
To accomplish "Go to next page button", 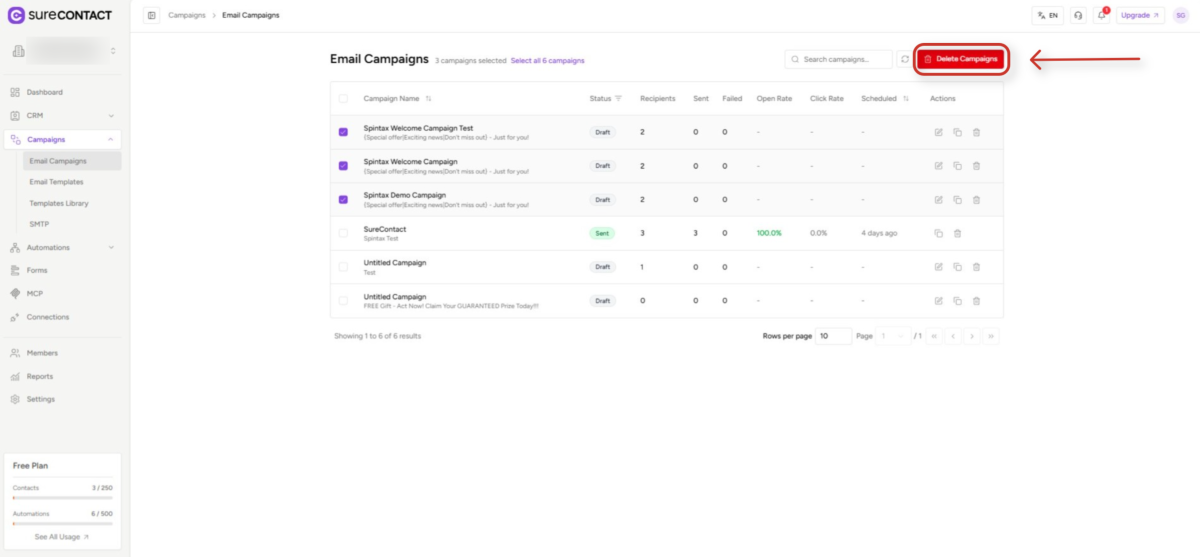I will 972,336.
